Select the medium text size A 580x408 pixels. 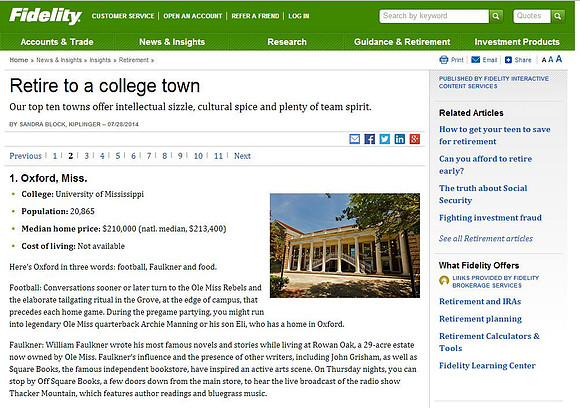[551, 59]
